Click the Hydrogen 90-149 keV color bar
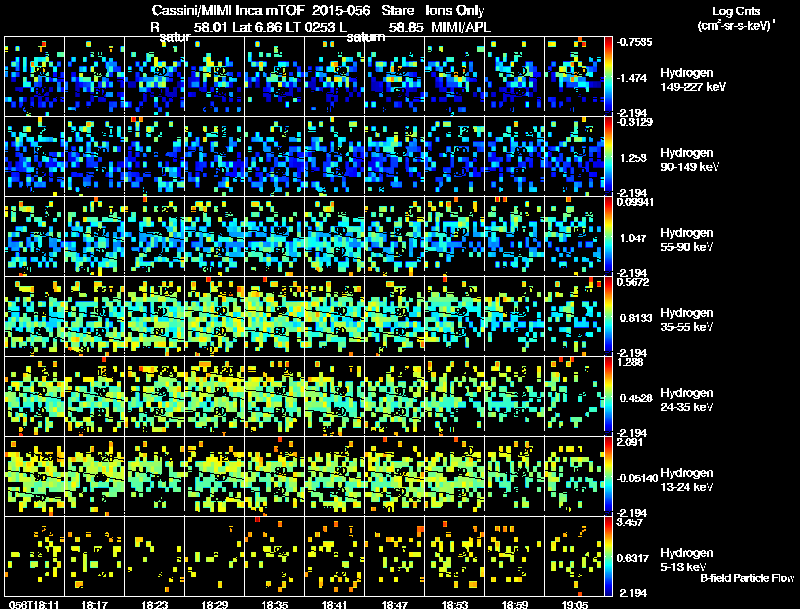 point(608,155)
